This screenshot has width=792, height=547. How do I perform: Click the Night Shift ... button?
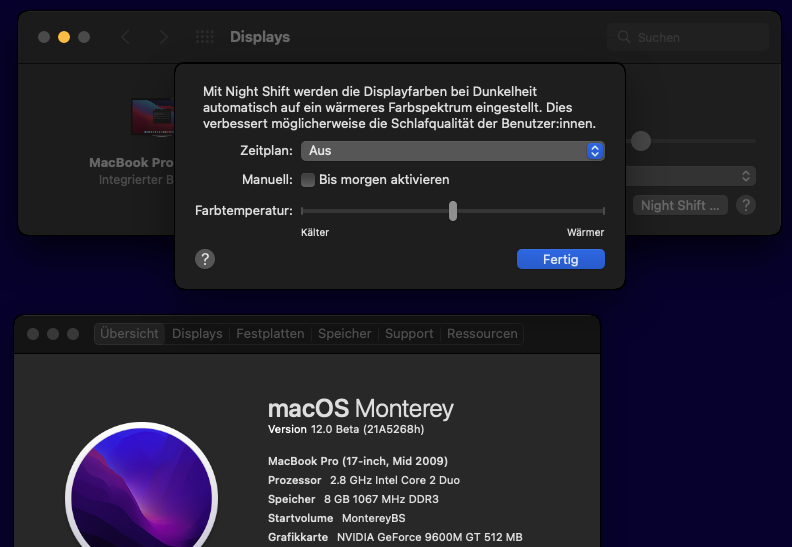tap(680, 205)
